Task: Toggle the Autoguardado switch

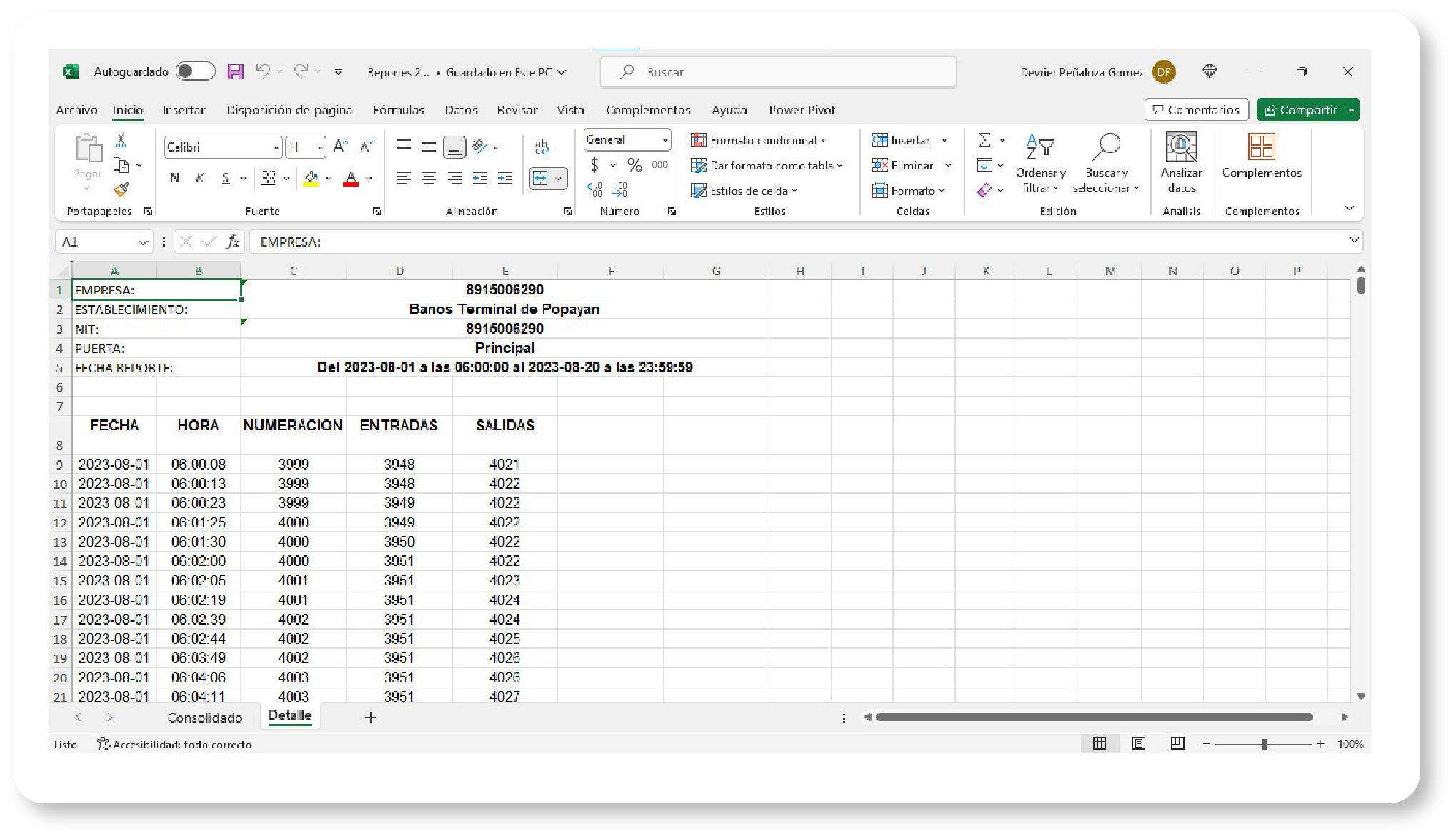Action: [x=196, y=71]
